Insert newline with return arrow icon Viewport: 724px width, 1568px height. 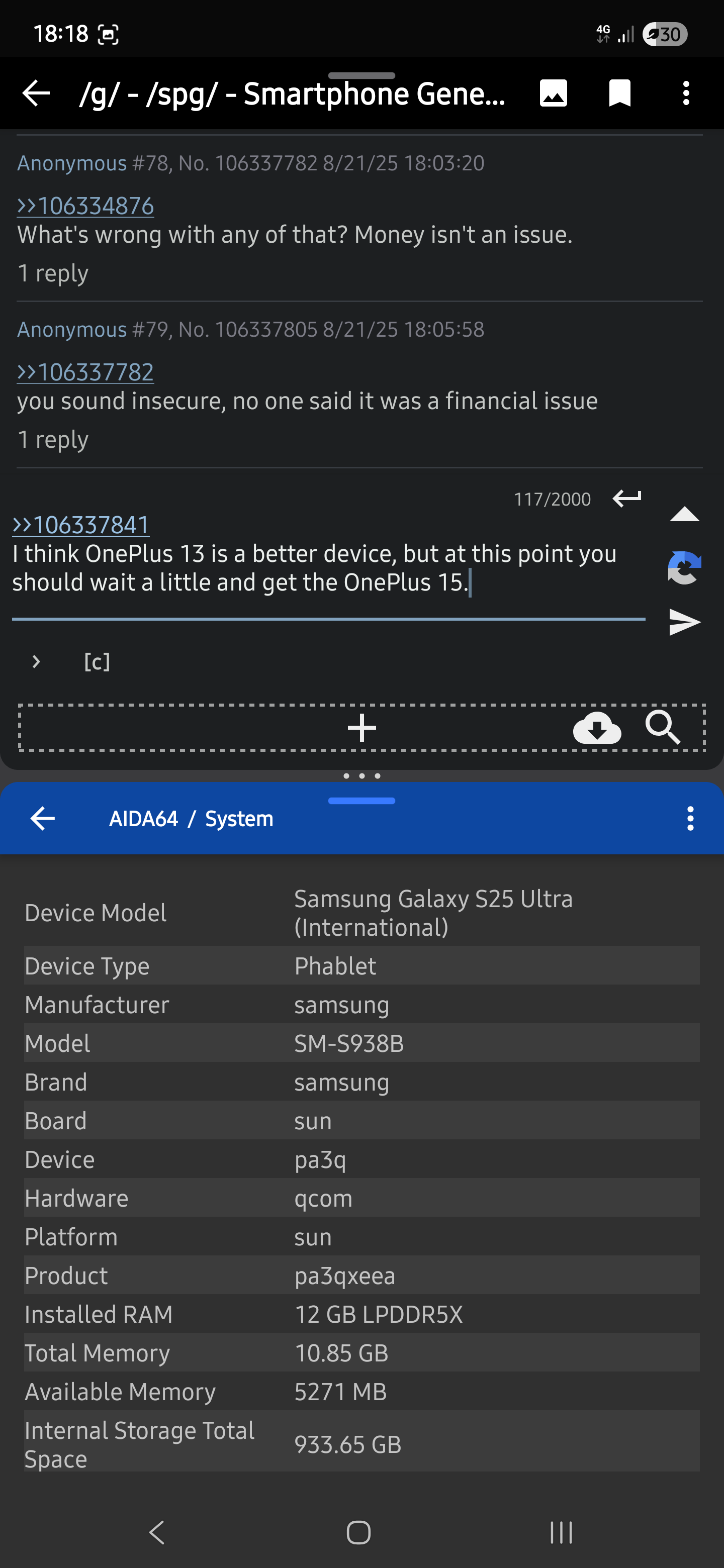tap(626, 499)
